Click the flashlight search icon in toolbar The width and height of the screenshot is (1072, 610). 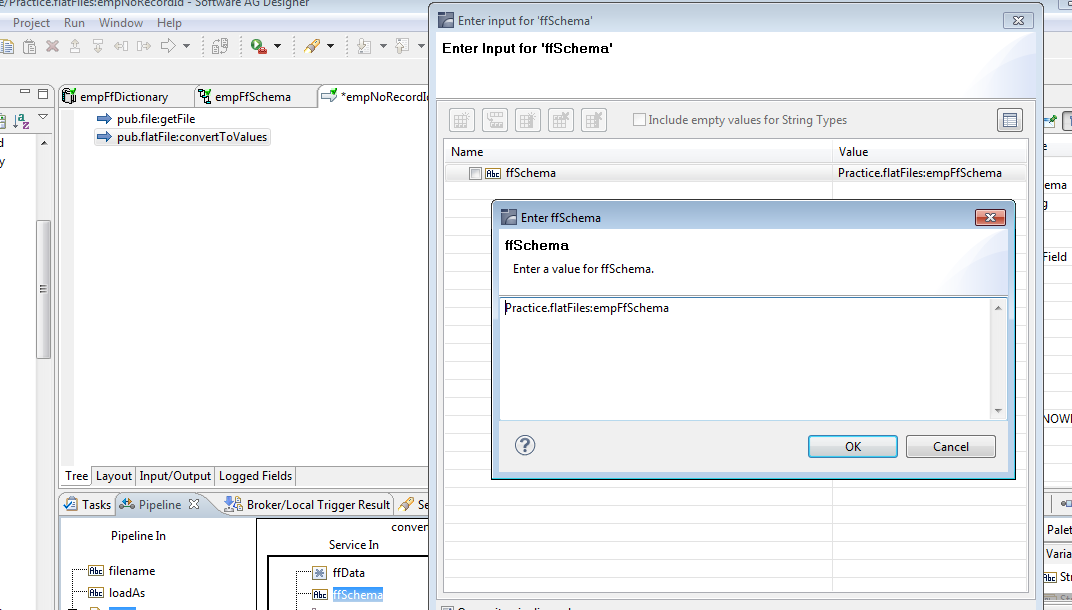[311, 46]
